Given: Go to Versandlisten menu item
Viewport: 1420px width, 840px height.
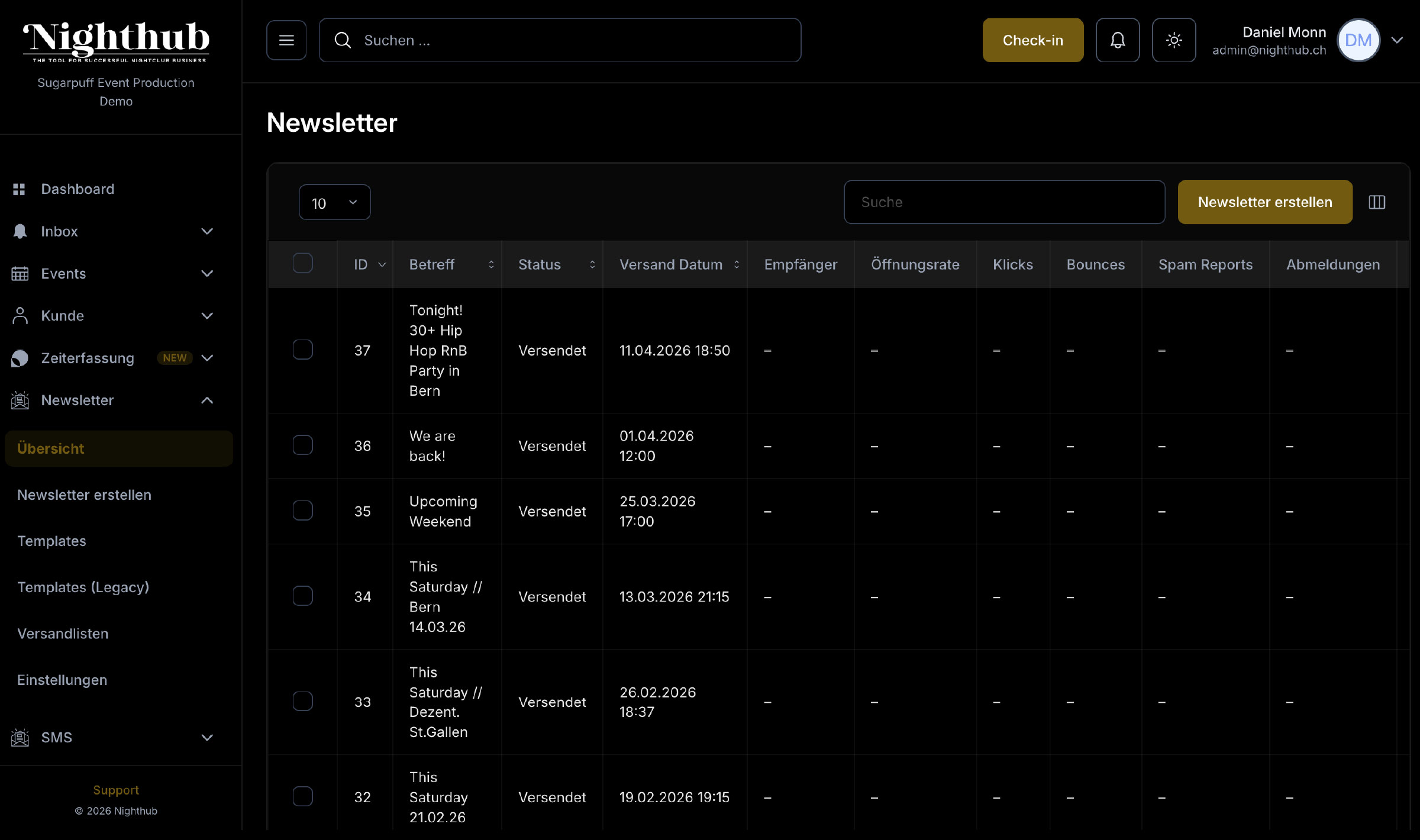Looking at the screenshot, I should 63,634.
